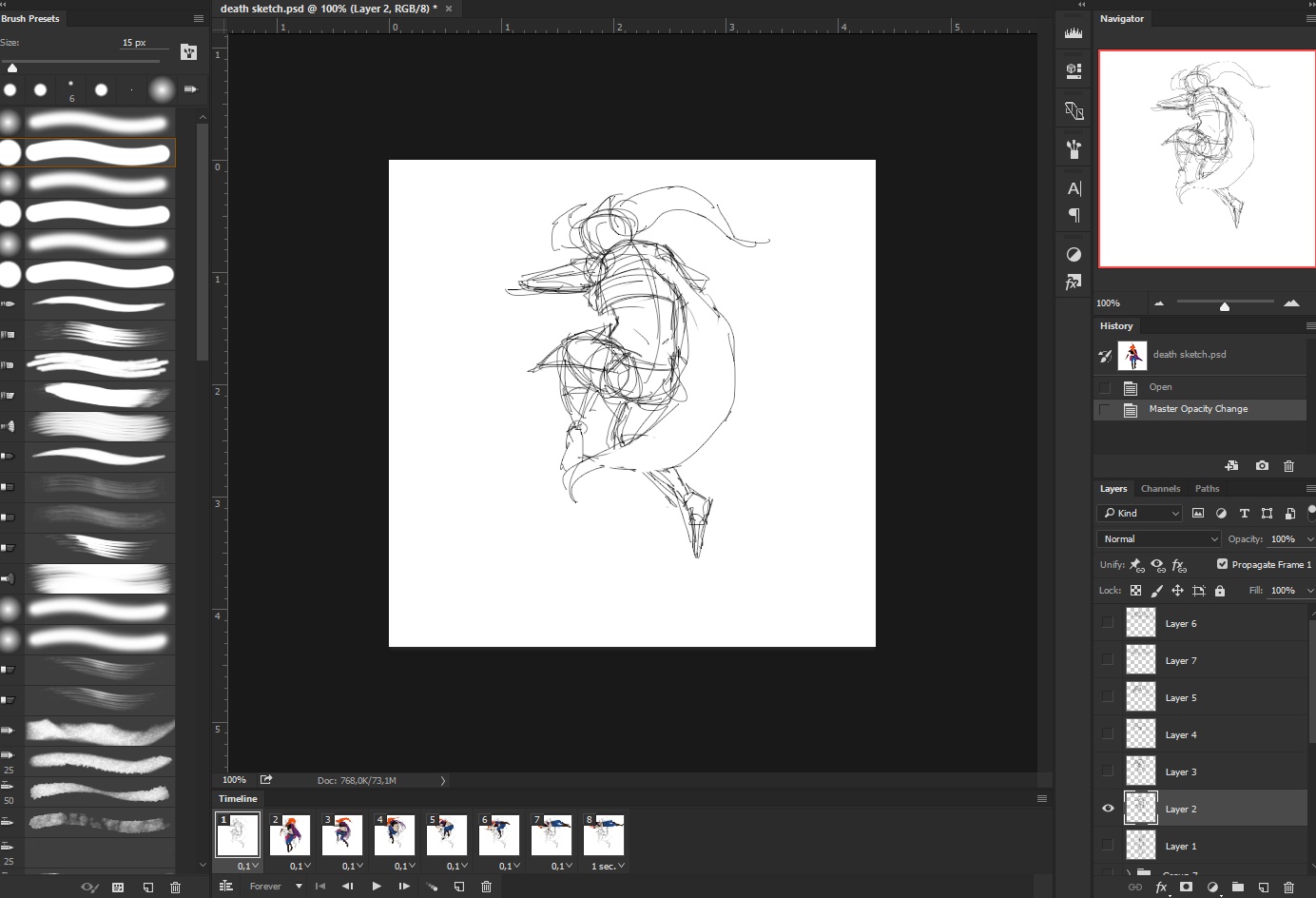This screenshot has width=1316, height=898.
Task: Click the lock all padlock icon
Action: click(x=1220, y=591)
